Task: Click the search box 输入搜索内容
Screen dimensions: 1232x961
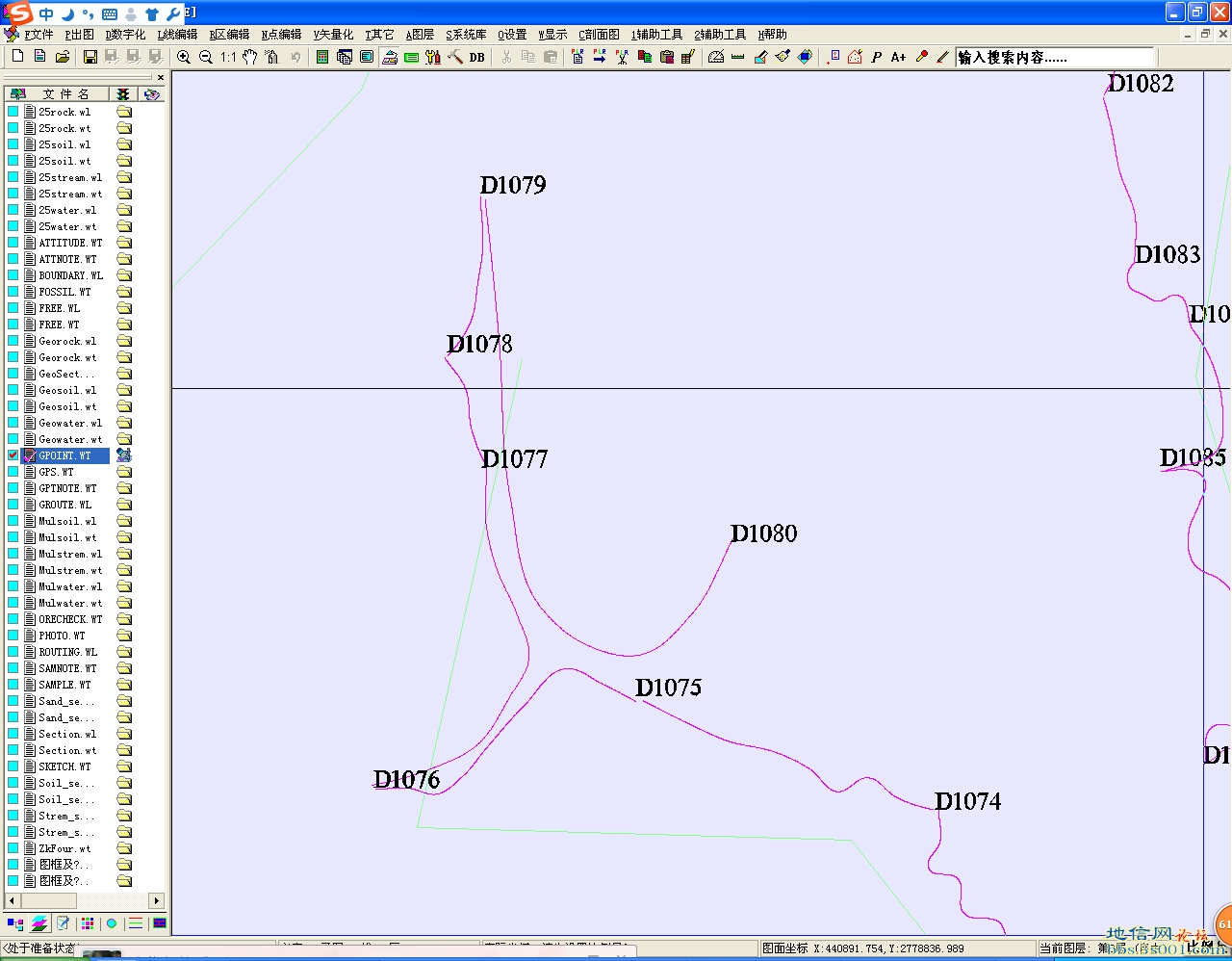Action: click(1055, 58)
